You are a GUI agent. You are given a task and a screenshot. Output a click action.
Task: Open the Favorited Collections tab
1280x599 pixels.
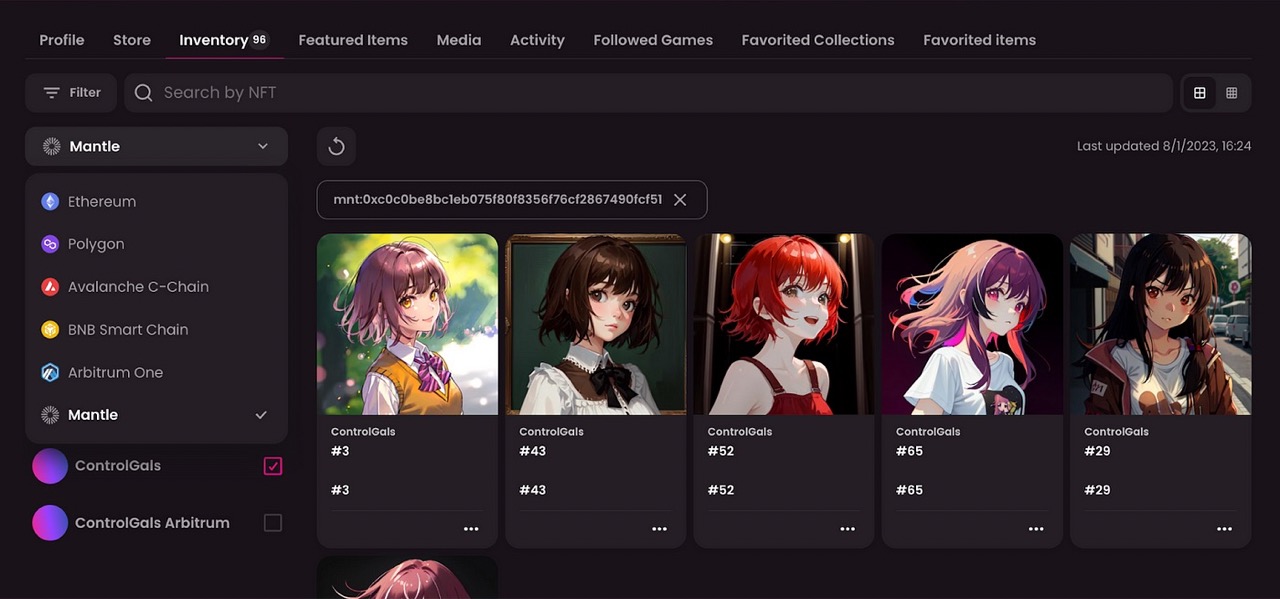click(x=817, y=40)
